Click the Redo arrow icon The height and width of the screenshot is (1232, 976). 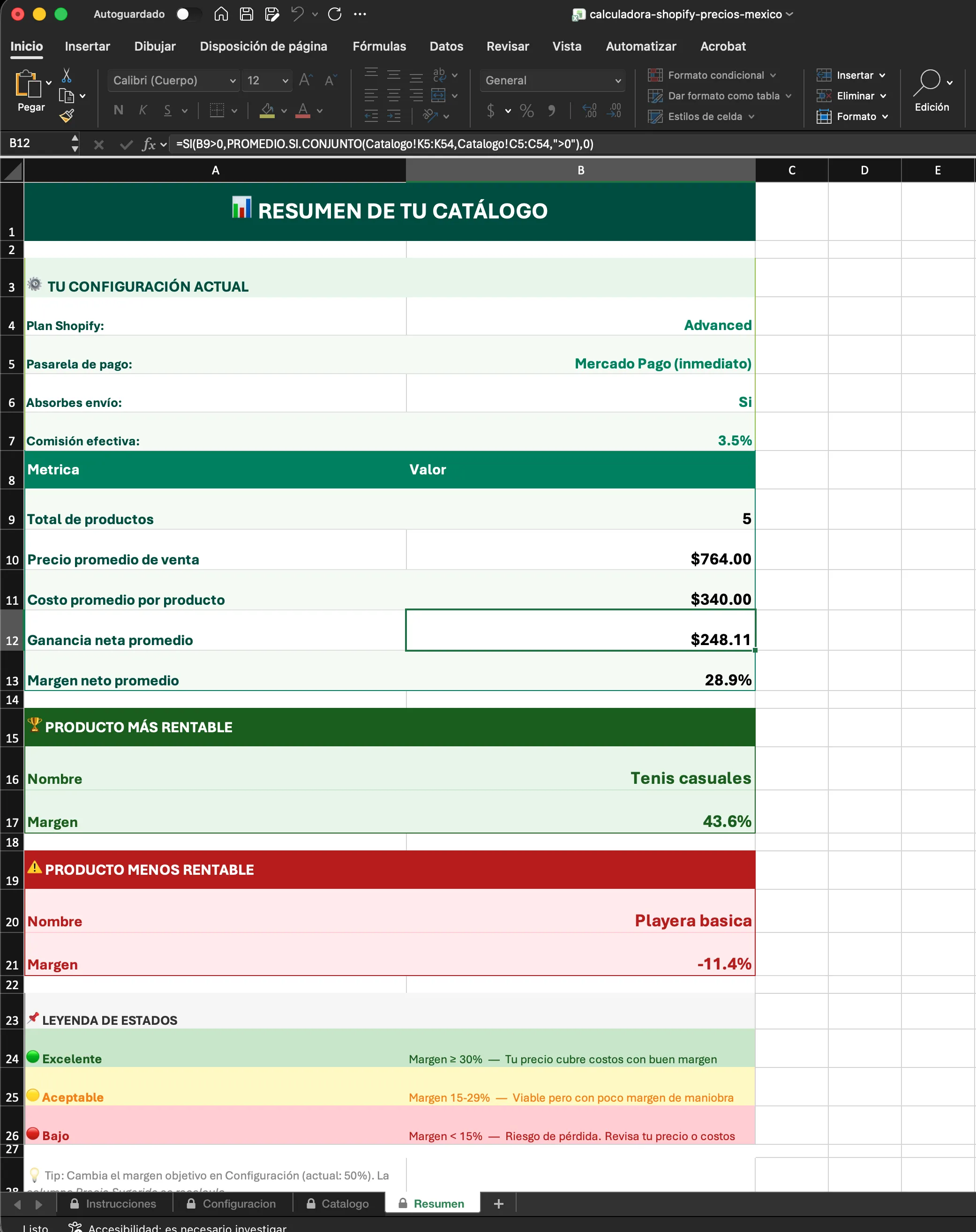(335, 14)
